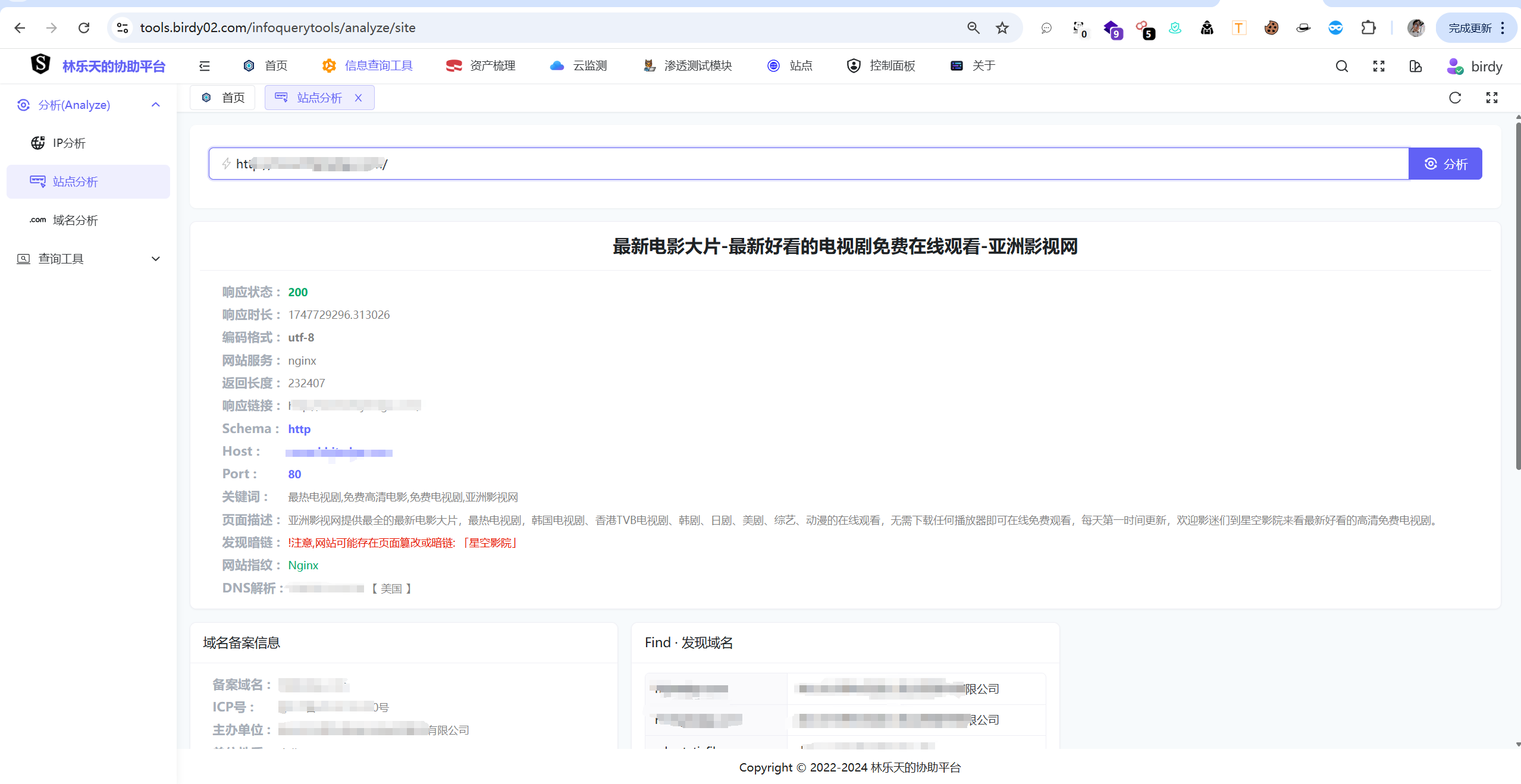Bookmark this page with star icon

point(1002,28)
